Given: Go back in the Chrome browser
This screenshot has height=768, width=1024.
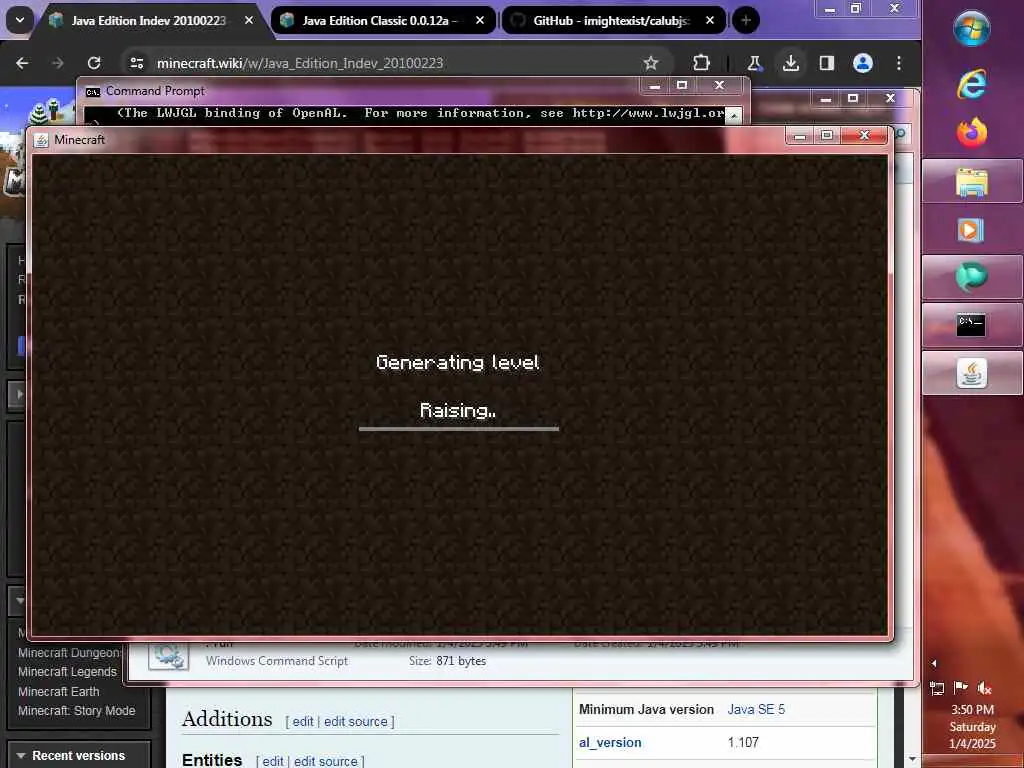Looking at the screenshot, I should pos(22,63).
